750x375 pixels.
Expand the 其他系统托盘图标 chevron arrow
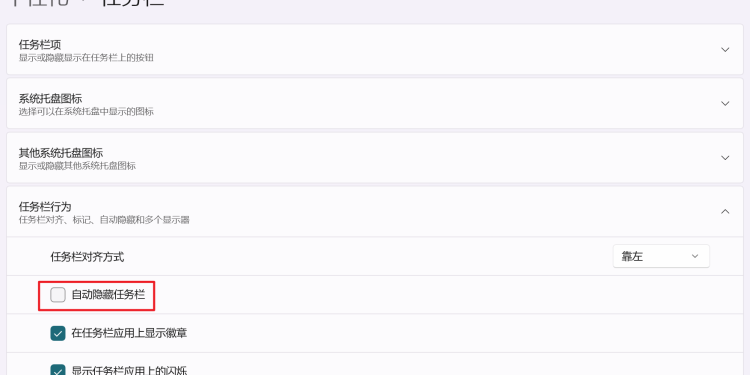(x=725, y=158)
